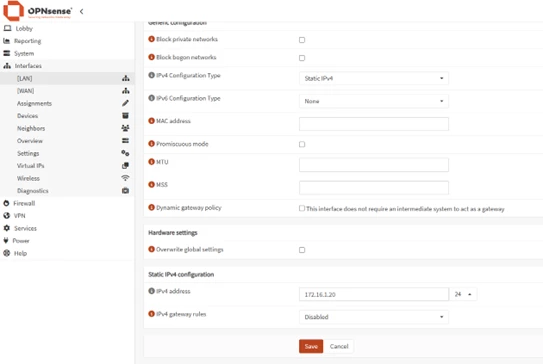The height and width of the screenshot is (364, 543).
Task: Check Dynamic gateway policy checkbox
Action: coord(302,208)
